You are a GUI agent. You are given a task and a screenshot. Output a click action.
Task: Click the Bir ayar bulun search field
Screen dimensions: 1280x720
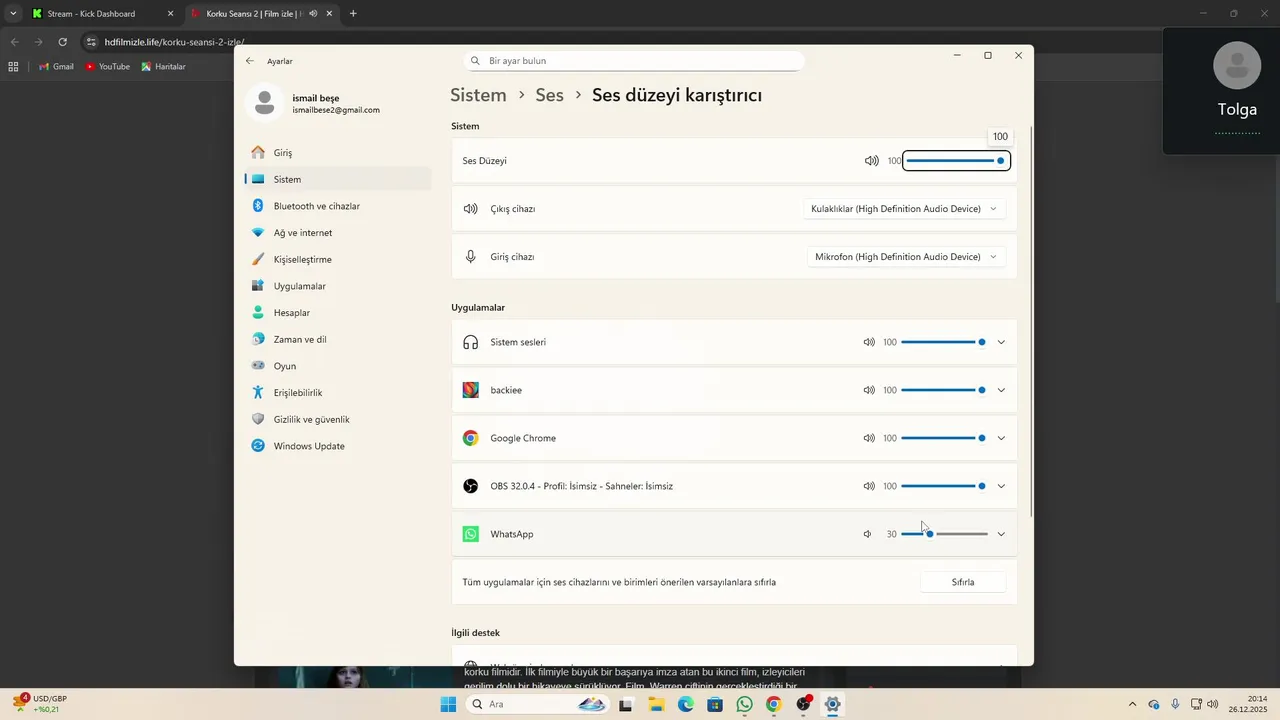click(x=640, y=61)
